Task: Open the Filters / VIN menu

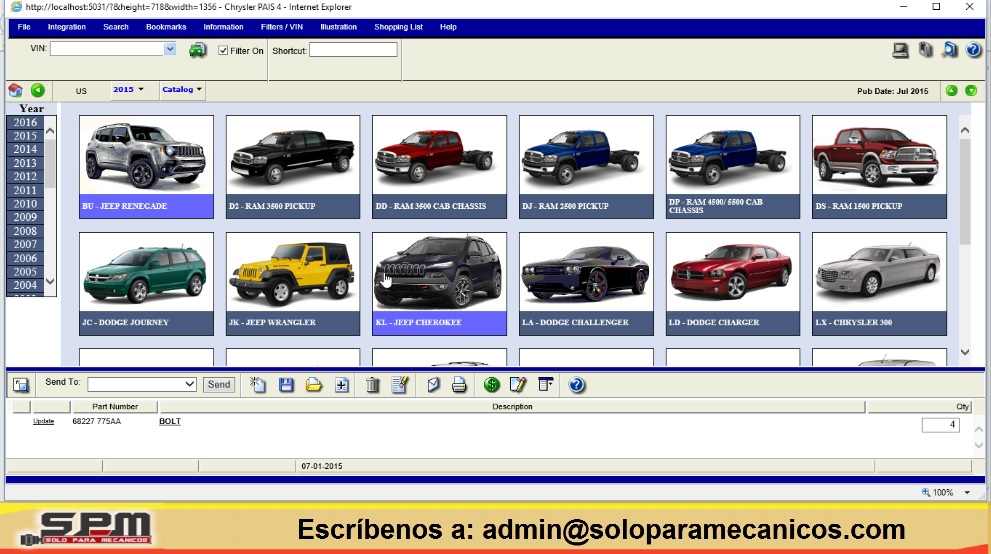Action: 282,27
